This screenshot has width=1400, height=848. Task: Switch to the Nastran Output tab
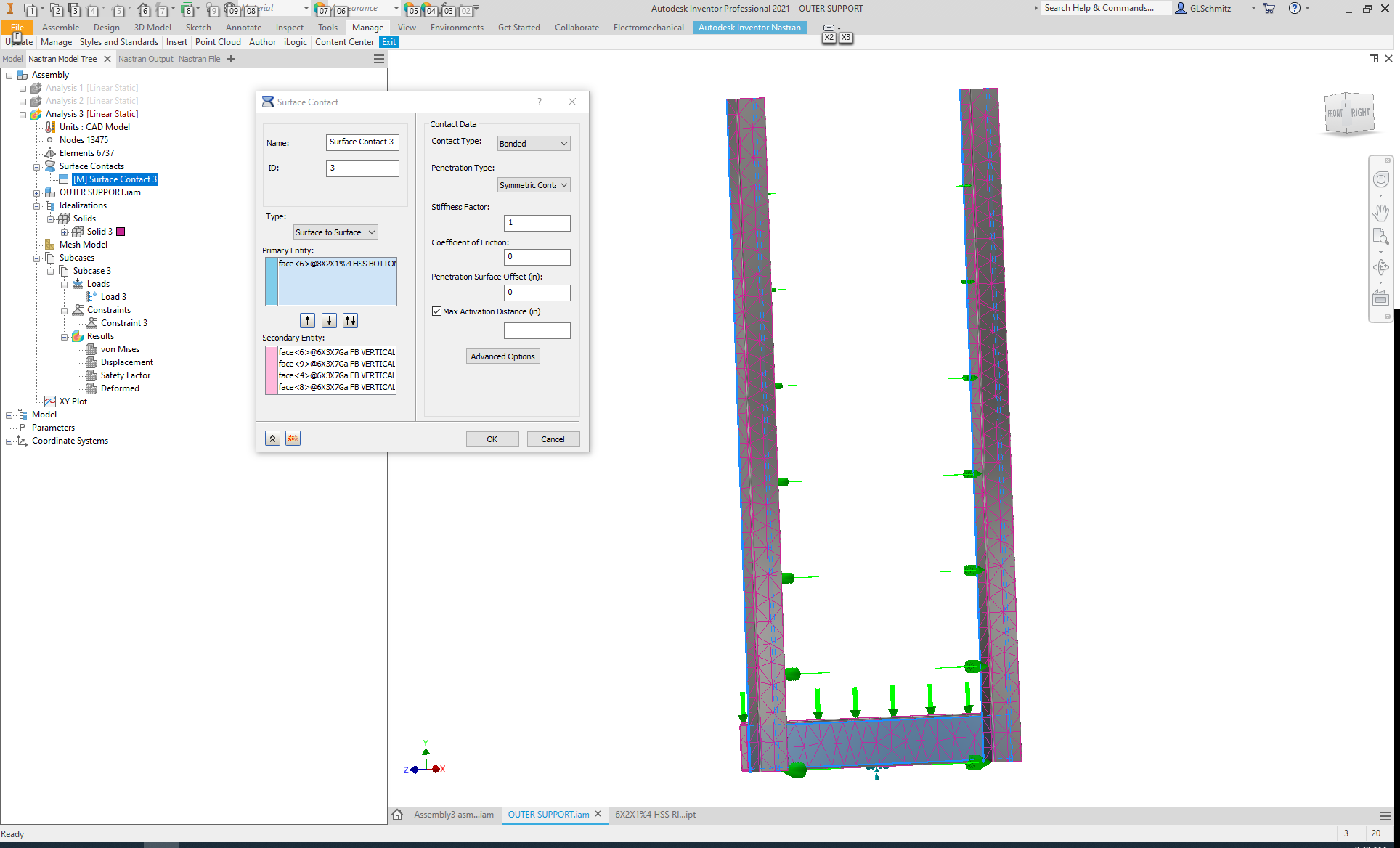point(145,59)
